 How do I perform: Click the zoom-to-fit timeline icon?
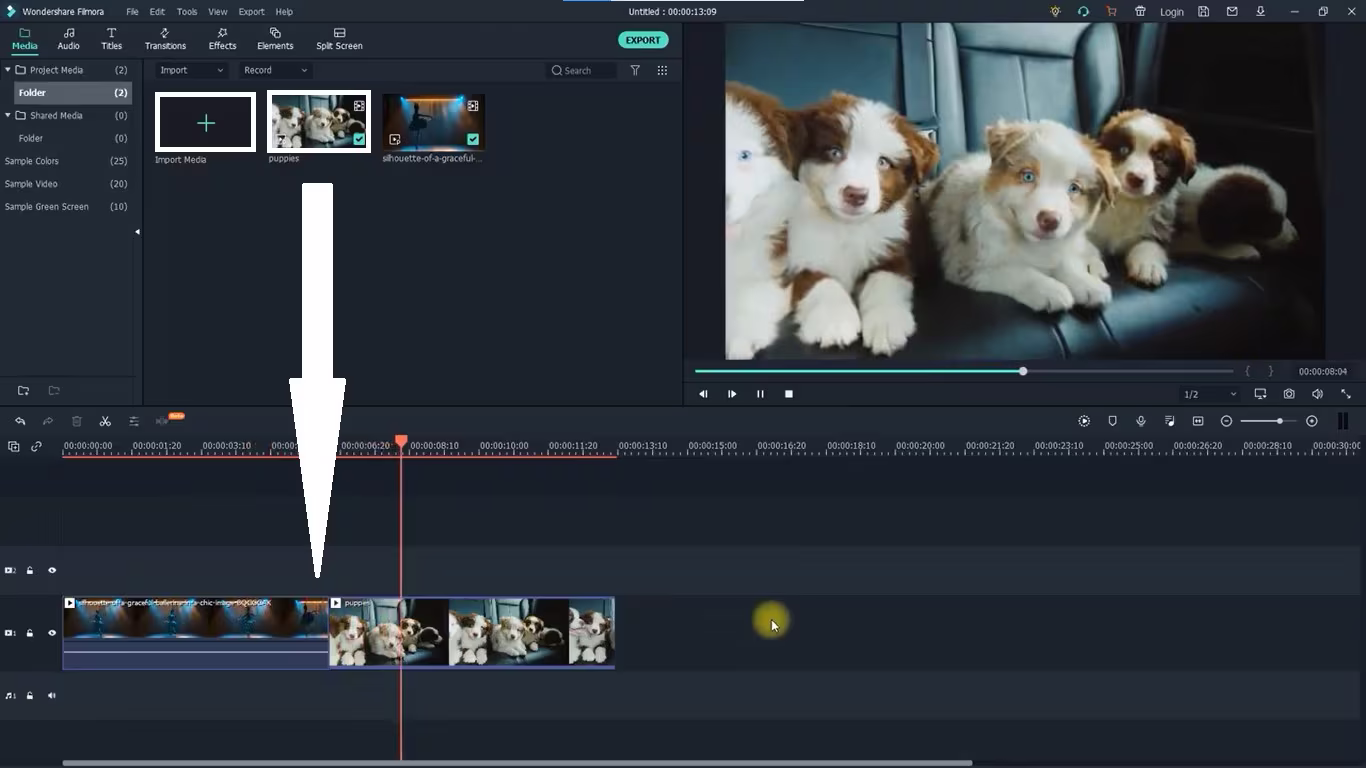(x=1198, y=421)
